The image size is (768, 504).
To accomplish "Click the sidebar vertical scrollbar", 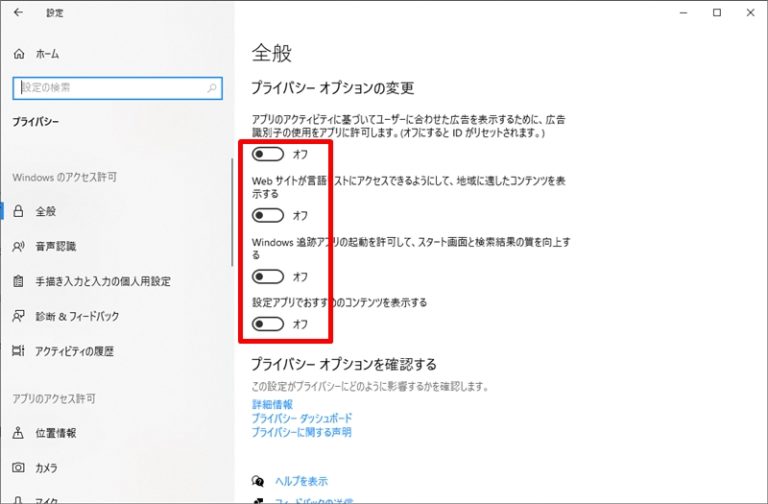I will pos(232,212).
